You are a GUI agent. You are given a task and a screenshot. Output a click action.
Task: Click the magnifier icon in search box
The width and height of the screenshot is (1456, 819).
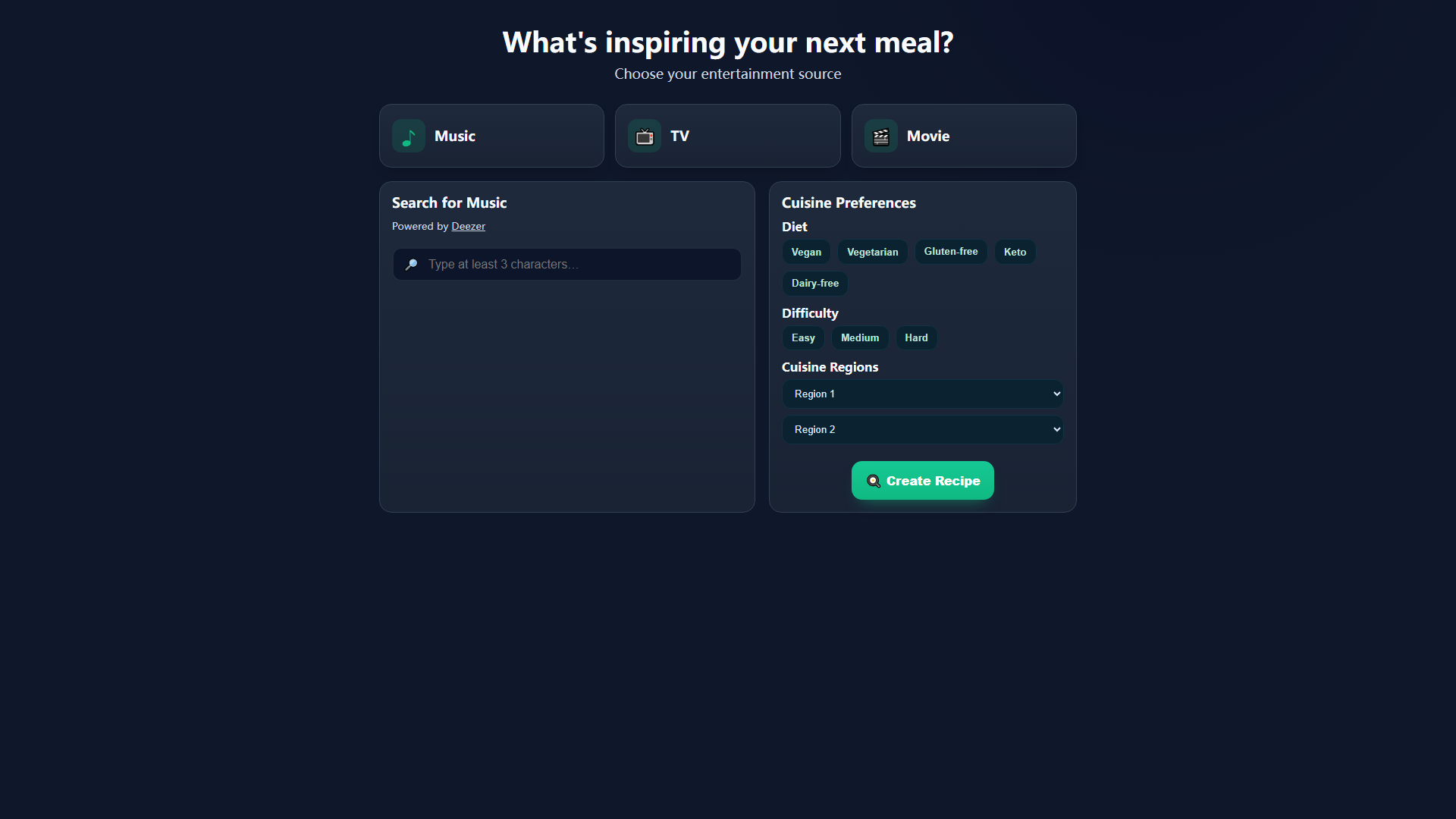pos(411,265)
